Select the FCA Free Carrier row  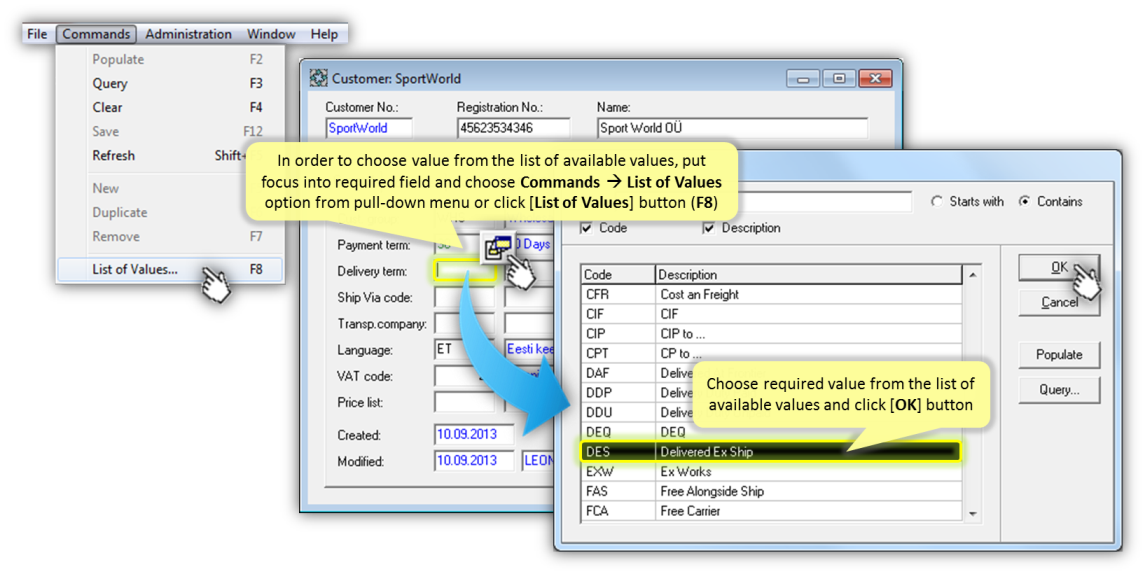770,511
